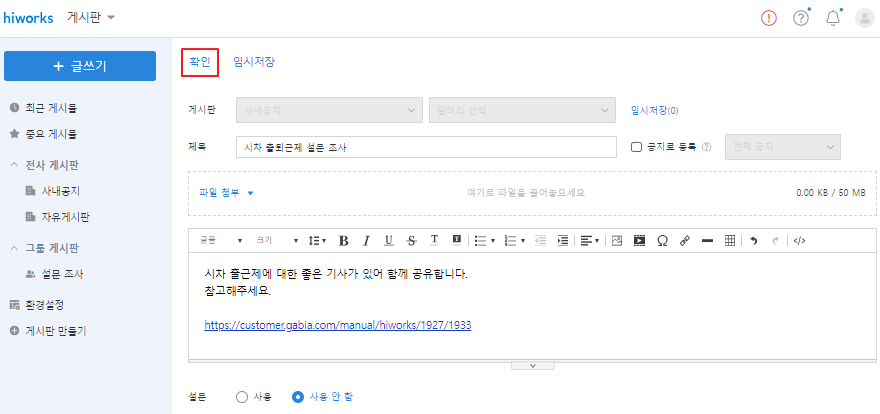Increase the paragraph indent
Viewport: 880px width, 414px height.
562,241
